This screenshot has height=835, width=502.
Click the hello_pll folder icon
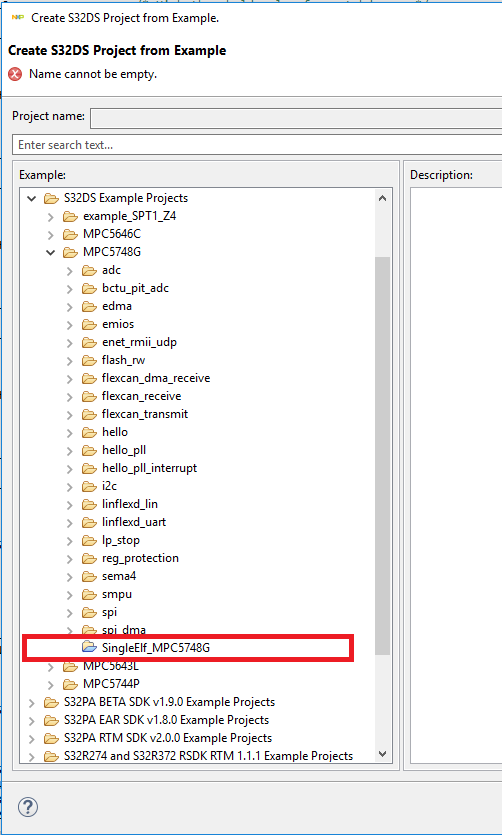(89, 451)
